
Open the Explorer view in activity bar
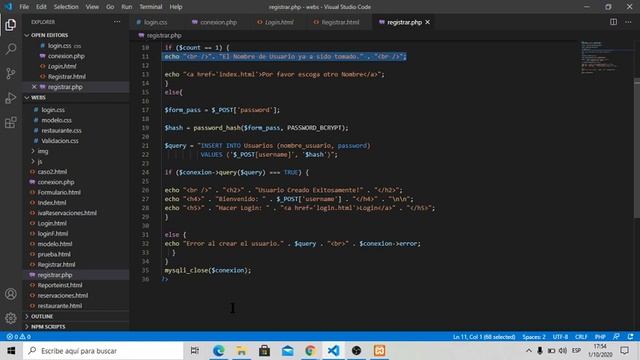tap(11, 25)
